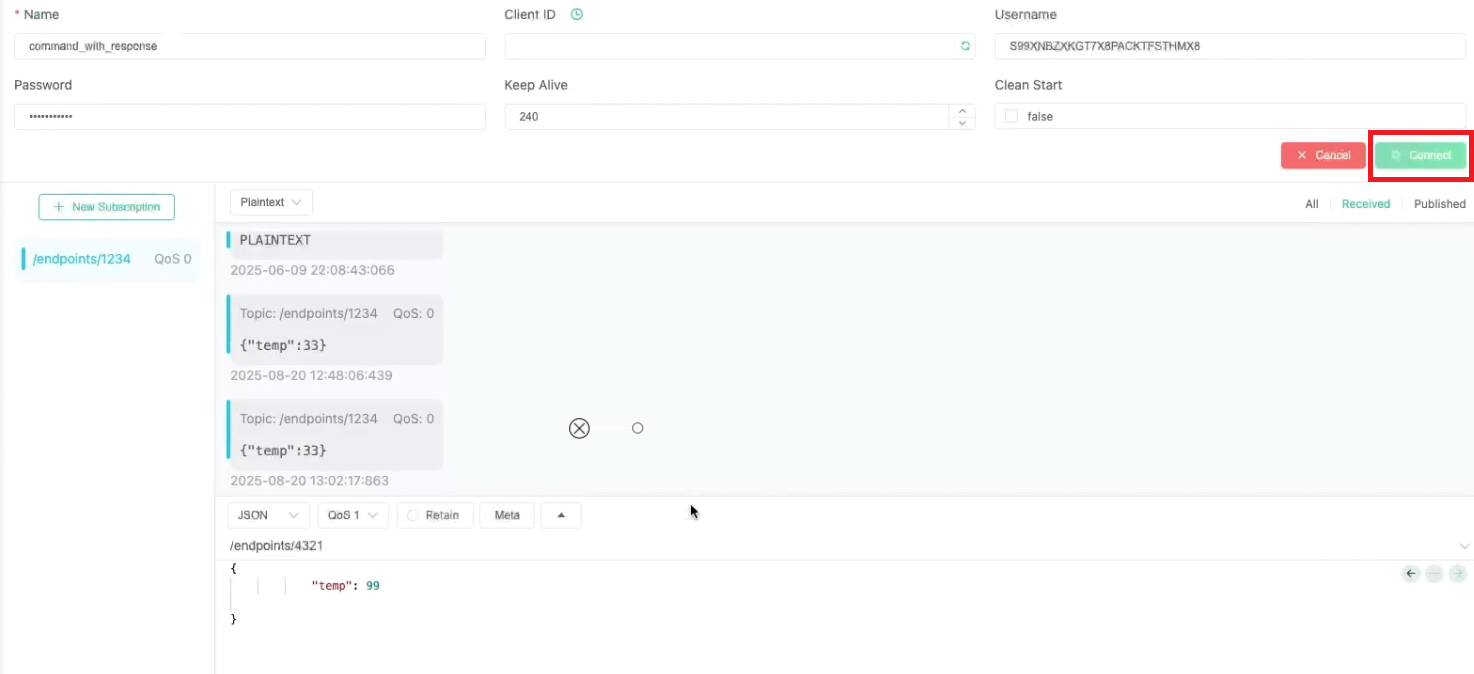Cancel the connection settings
Image resolution: width=1474 pixels, height=674 pixels.
tap(1322, 155)
